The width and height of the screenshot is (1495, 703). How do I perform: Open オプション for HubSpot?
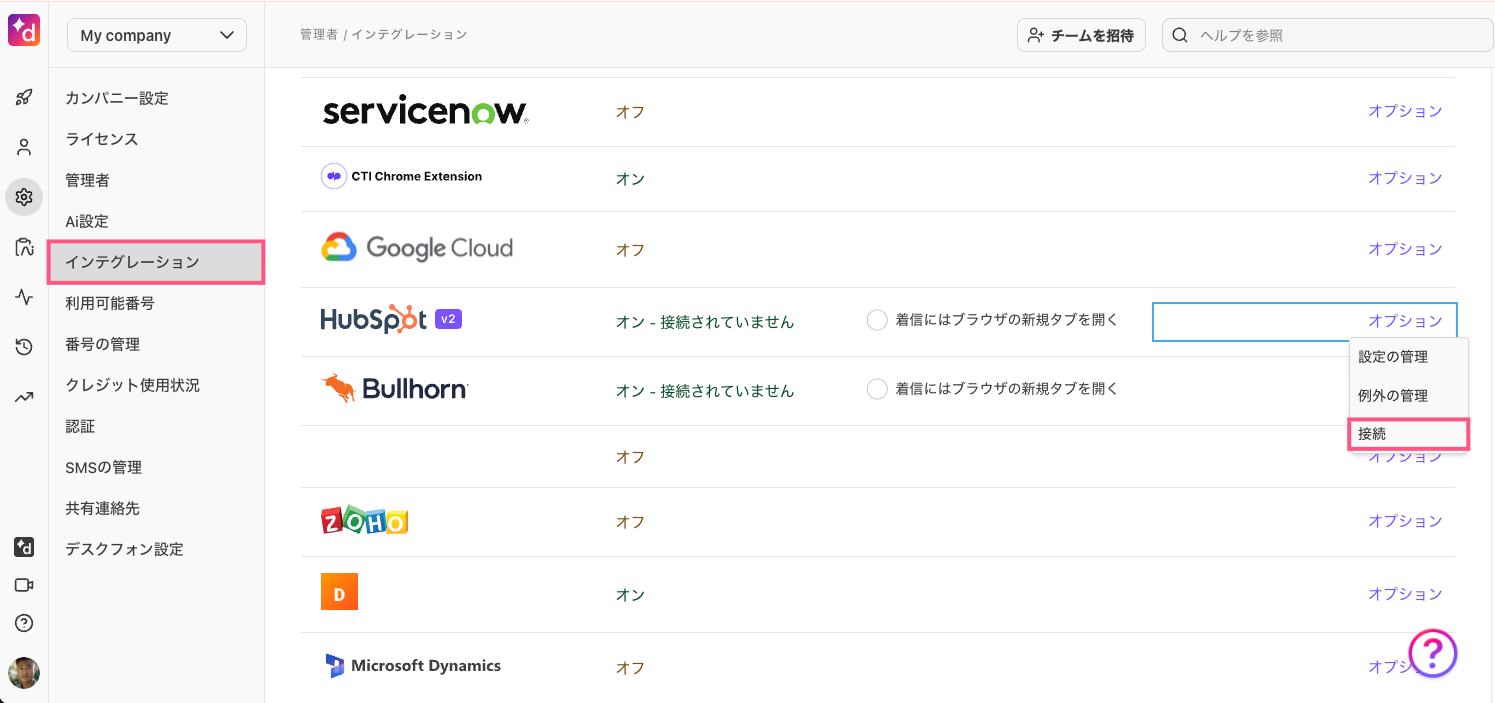(1405, 321)
